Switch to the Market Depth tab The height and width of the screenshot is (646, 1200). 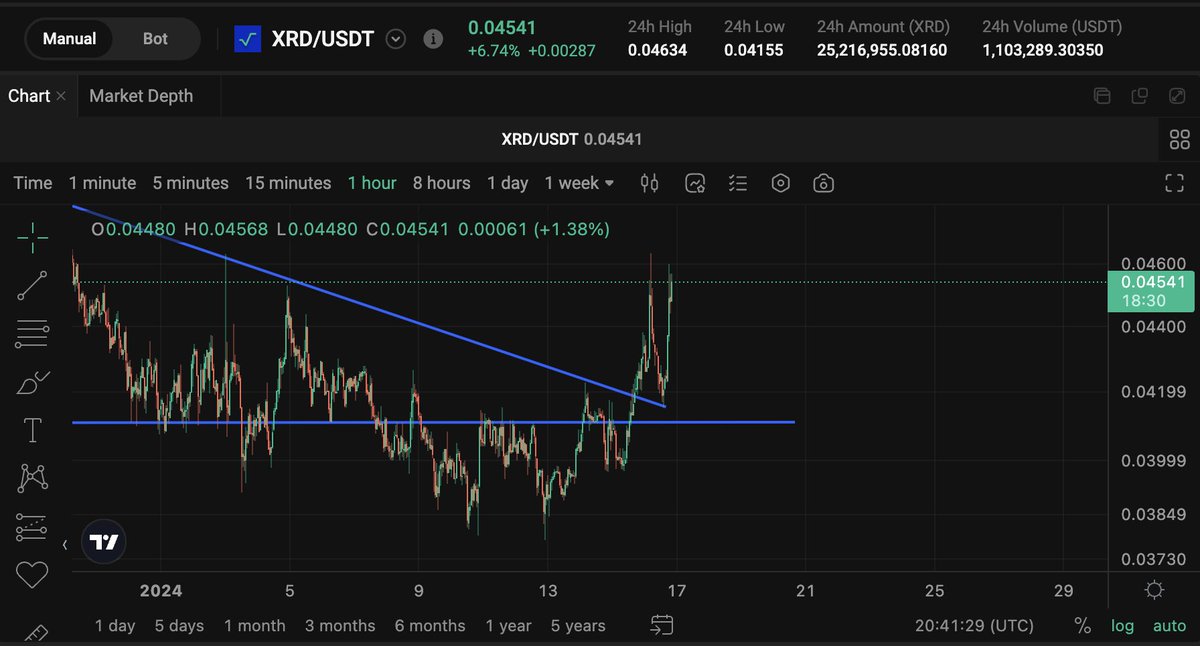tap(141, 96)
